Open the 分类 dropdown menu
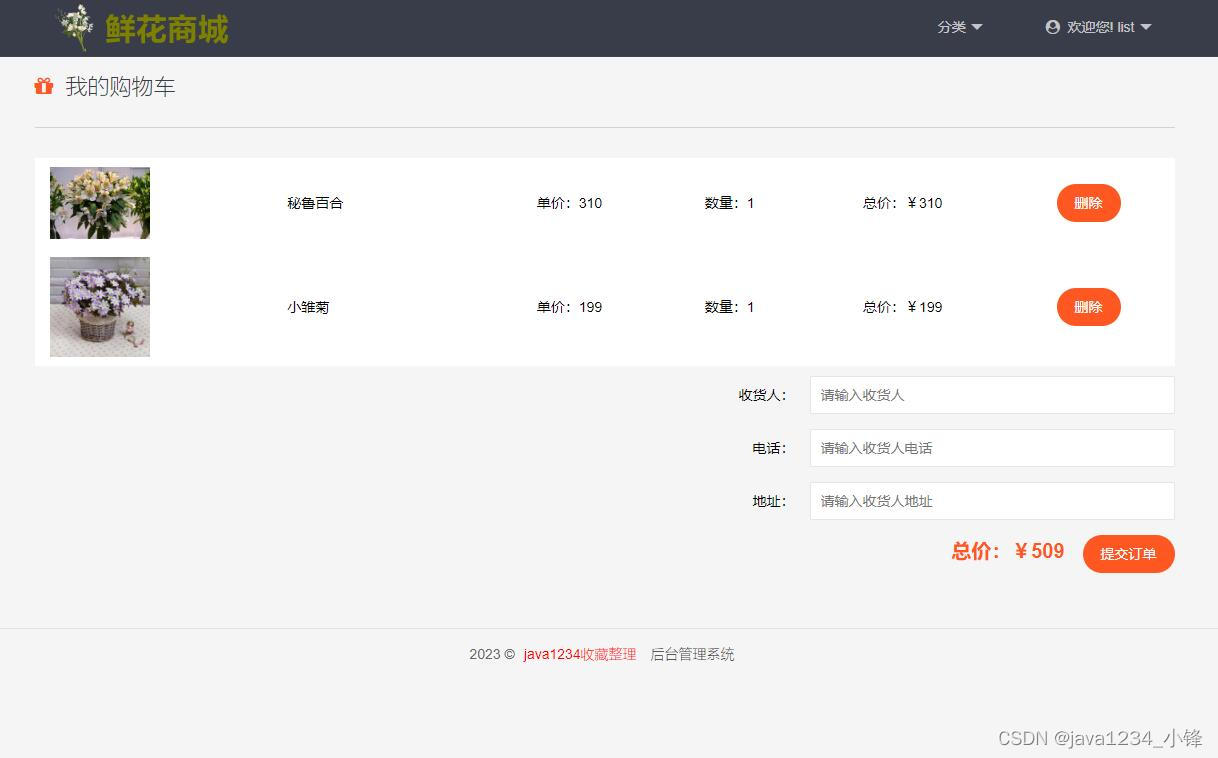 pos(960,27)
